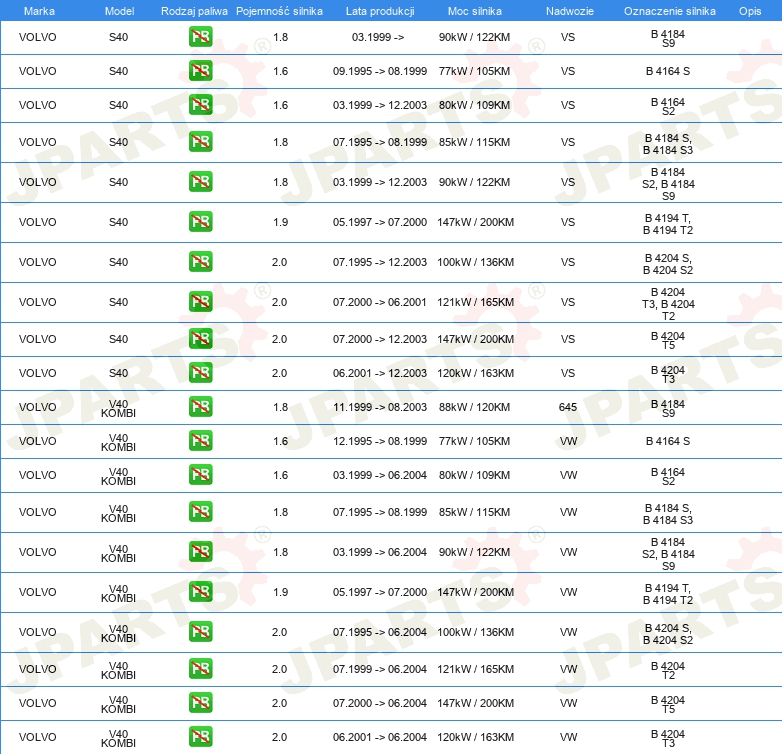Click the fuel icon in the V40 KOMBI 90kW / 122KM row
782x754 pixels.
(x=200, y=551)
